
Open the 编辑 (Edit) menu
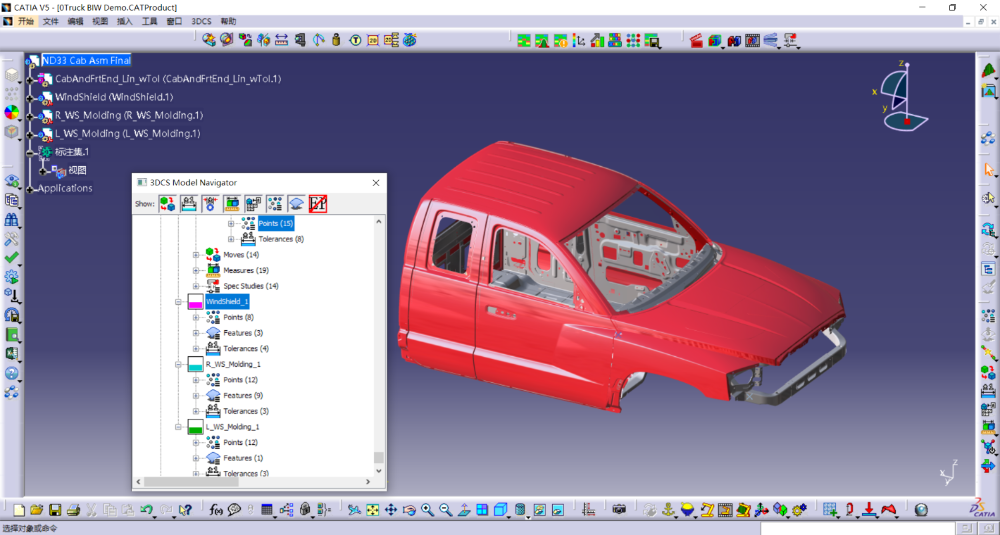coord(75,21)
